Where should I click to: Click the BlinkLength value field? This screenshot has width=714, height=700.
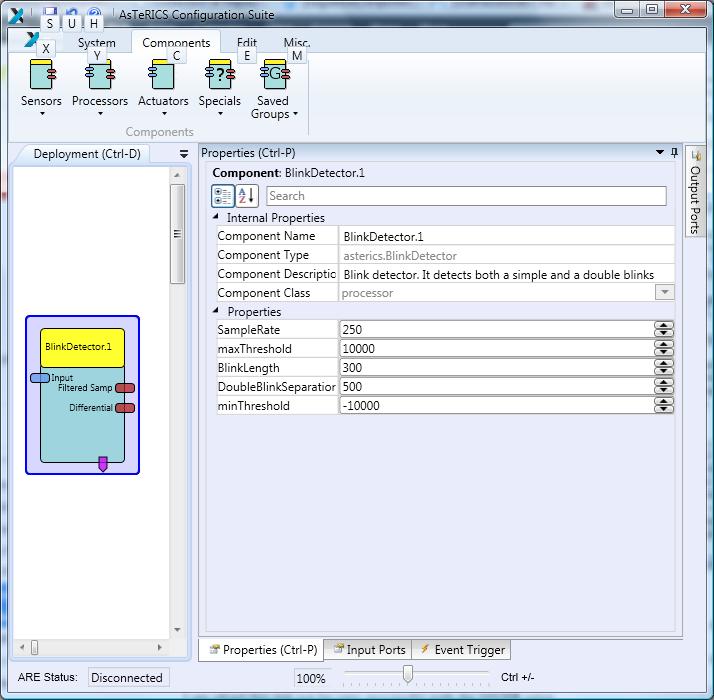[497, 368]
